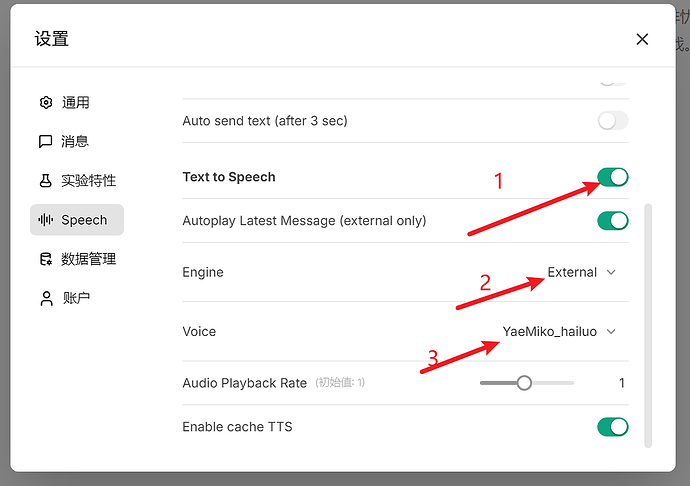Switch to the 实验特性 tab
This screenshot has width=690, height=486.
(x=77, y=180)
